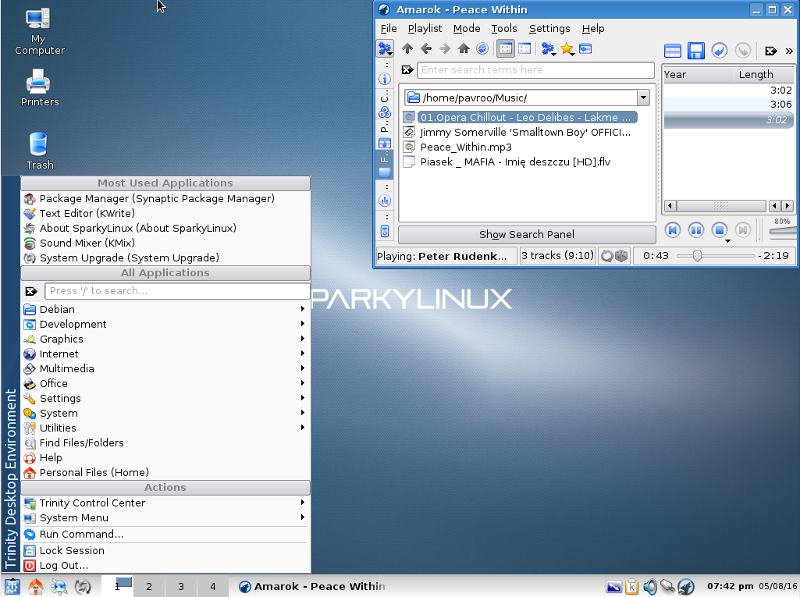
Task: Click the Trinity start menu button on taskbar
Action: tap(11, 586)
